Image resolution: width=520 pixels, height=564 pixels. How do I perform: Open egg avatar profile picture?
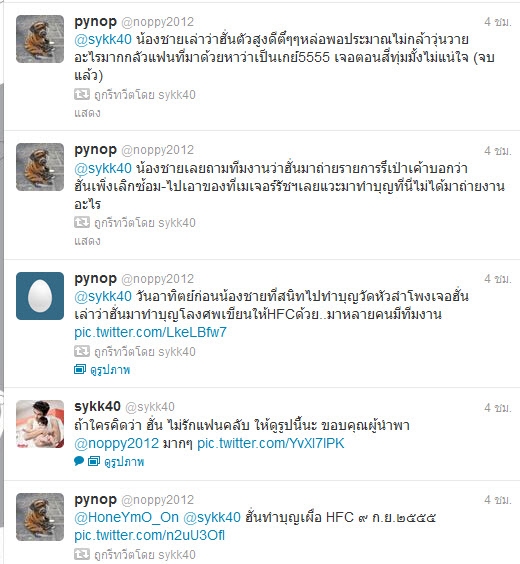coord(40,296)
